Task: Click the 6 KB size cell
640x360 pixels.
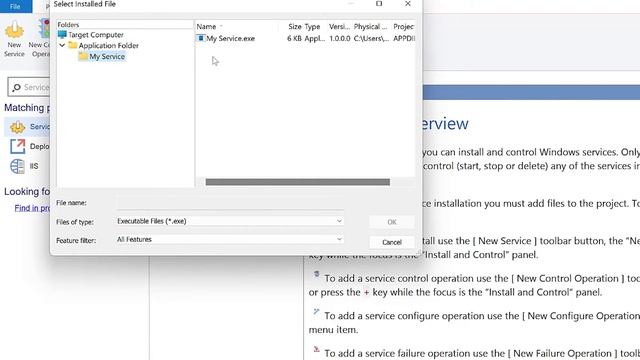Action: pos(294,38)
